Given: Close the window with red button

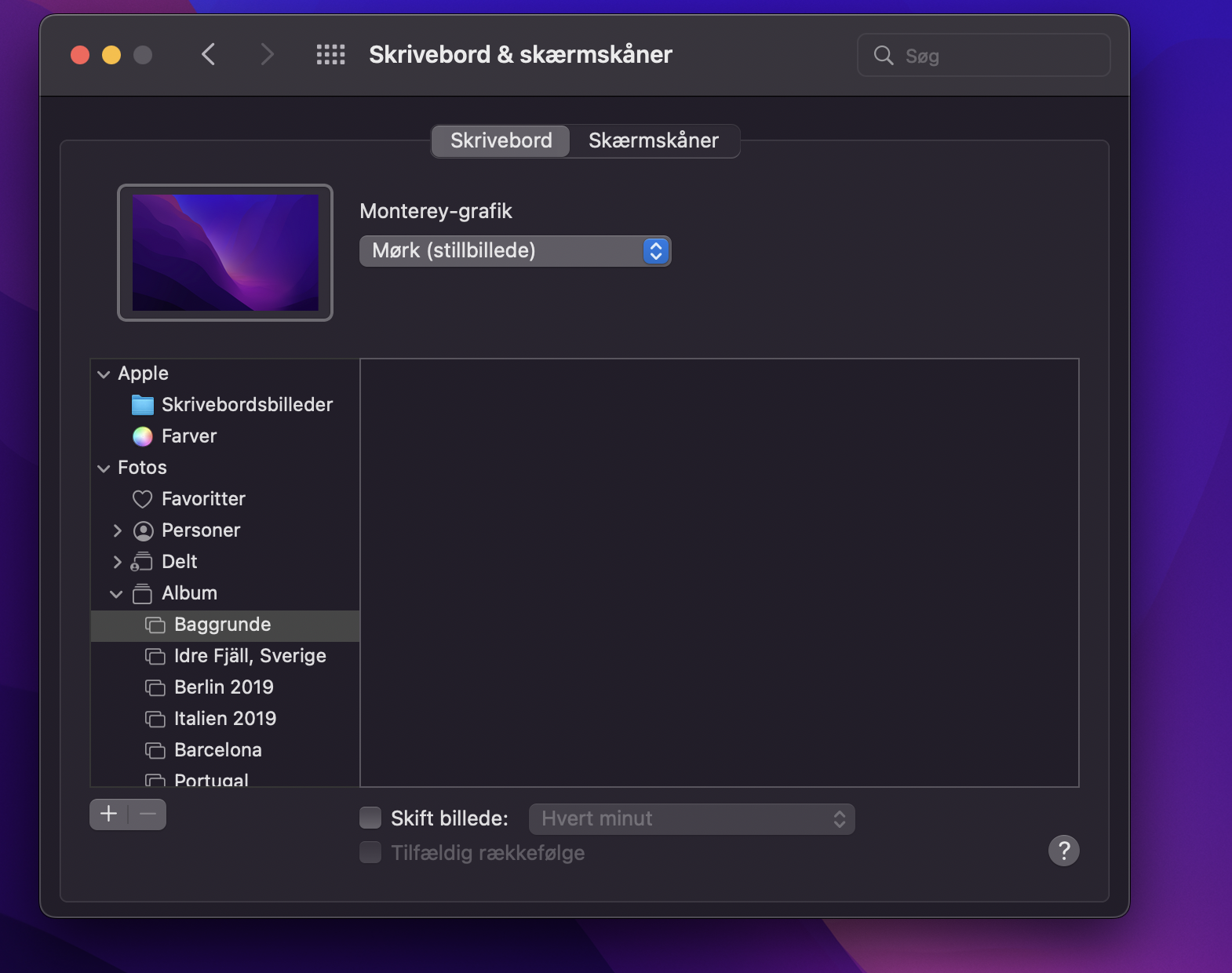Looking at the screenshot, I should point(80,55).
